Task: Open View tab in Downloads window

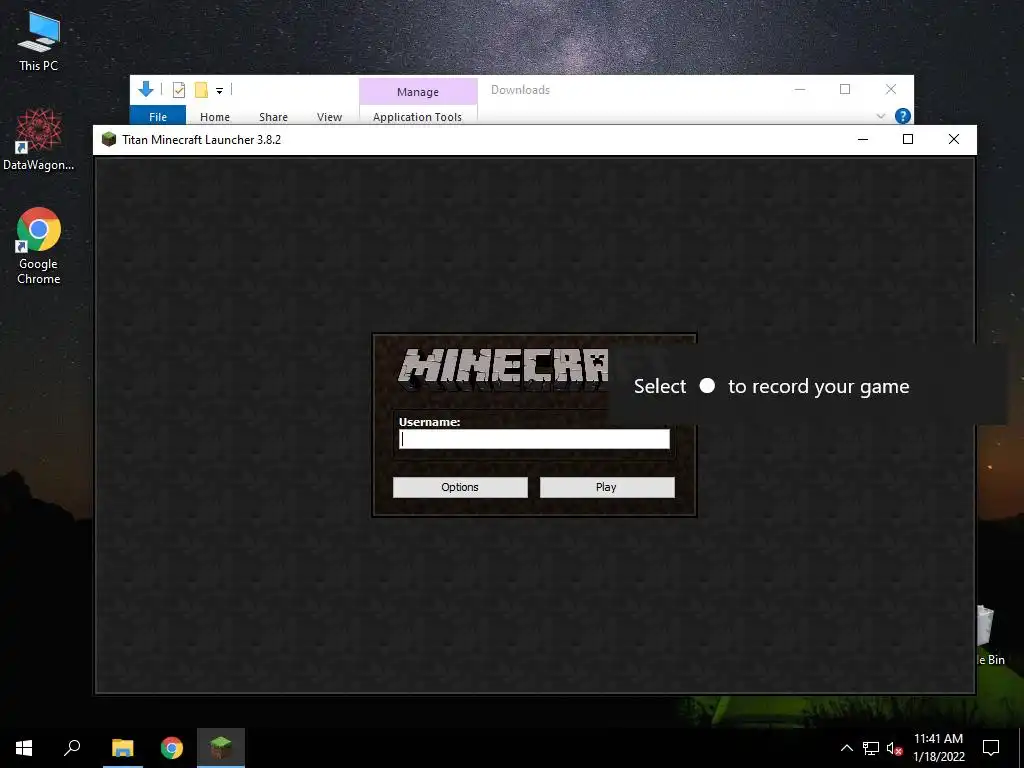Action: point(329,117)
